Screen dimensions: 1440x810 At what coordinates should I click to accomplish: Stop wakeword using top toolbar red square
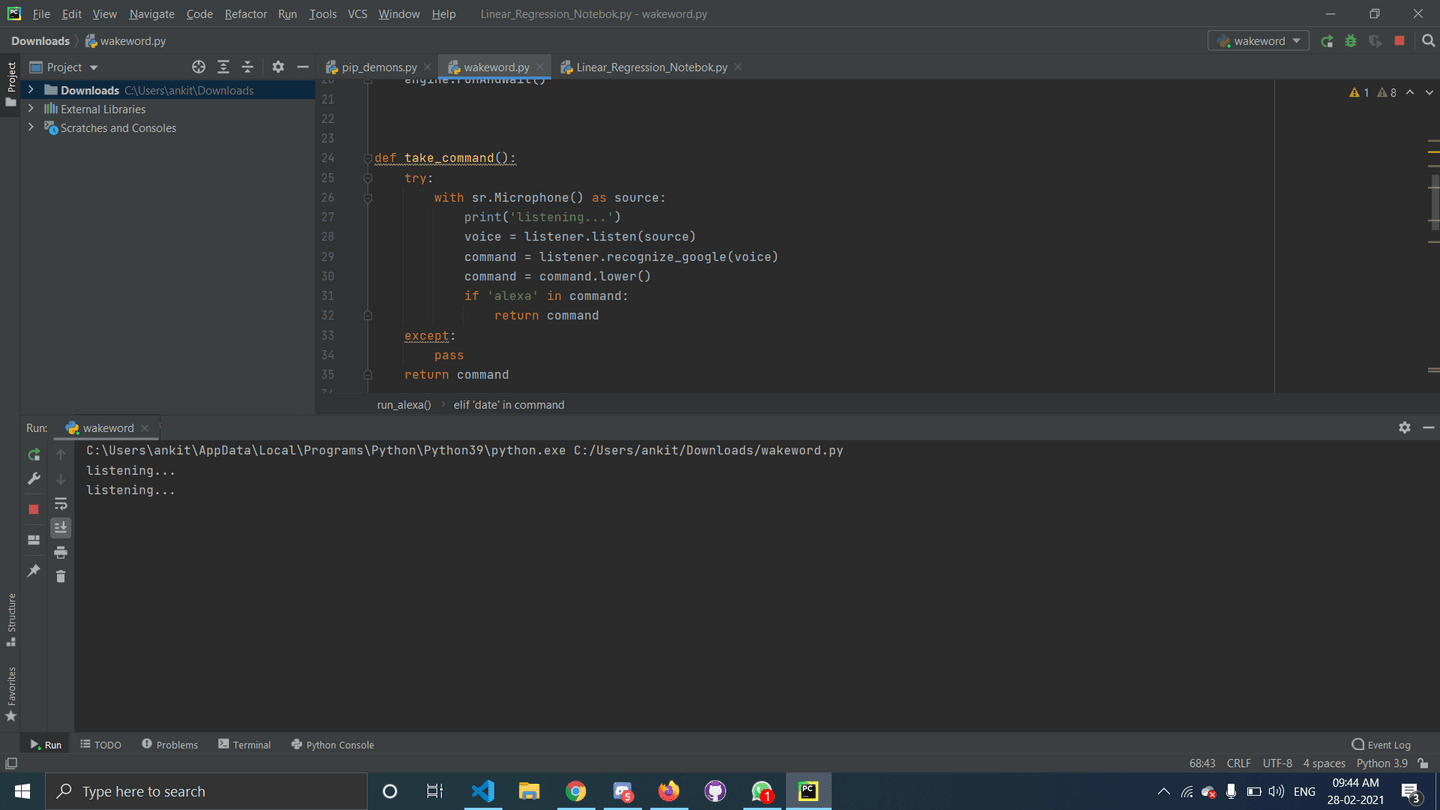[x=1399, y=41]
